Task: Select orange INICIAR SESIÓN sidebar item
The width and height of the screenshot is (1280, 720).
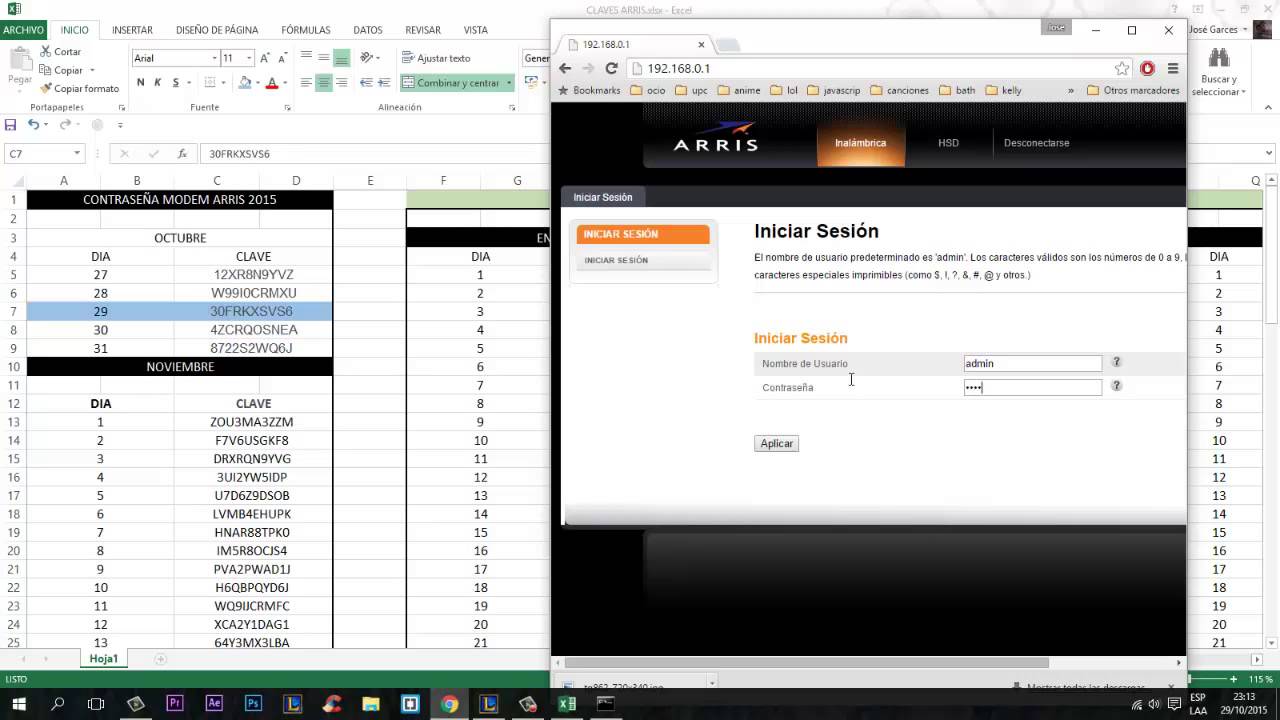Action: tap(643, 234)
